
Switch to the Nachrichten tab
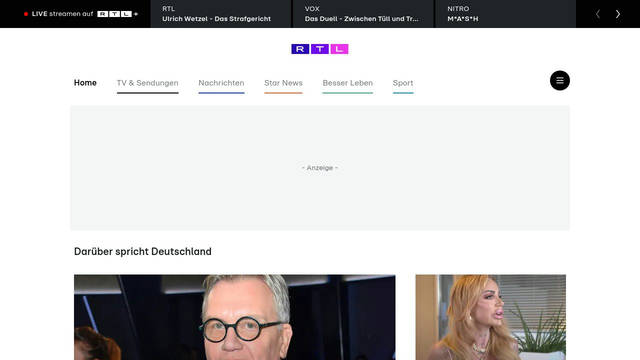coord(221,84)
